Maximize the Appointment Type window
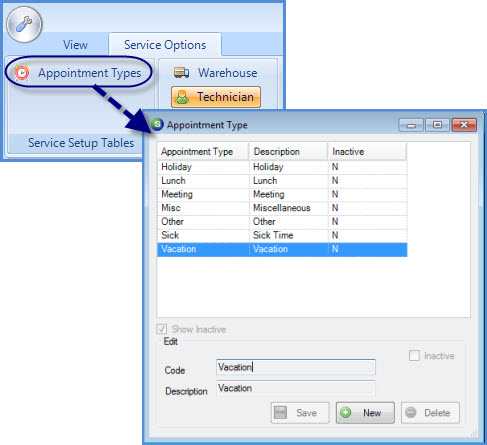 (437, 125)
